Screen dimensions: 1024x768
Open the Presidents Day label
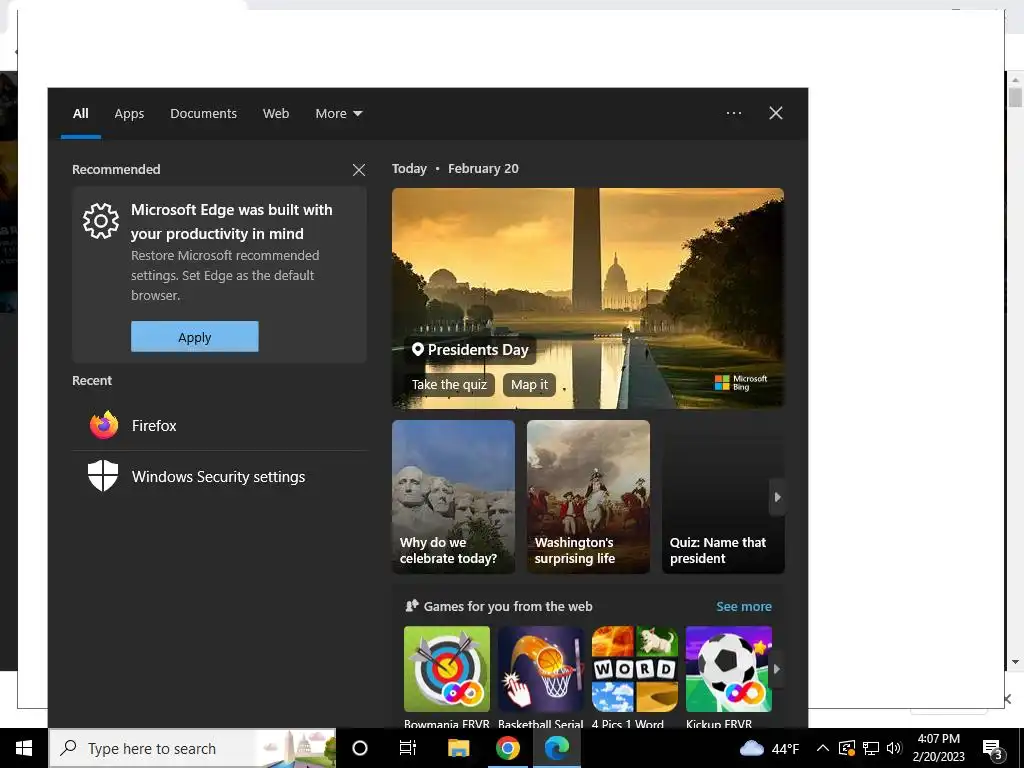470,350
